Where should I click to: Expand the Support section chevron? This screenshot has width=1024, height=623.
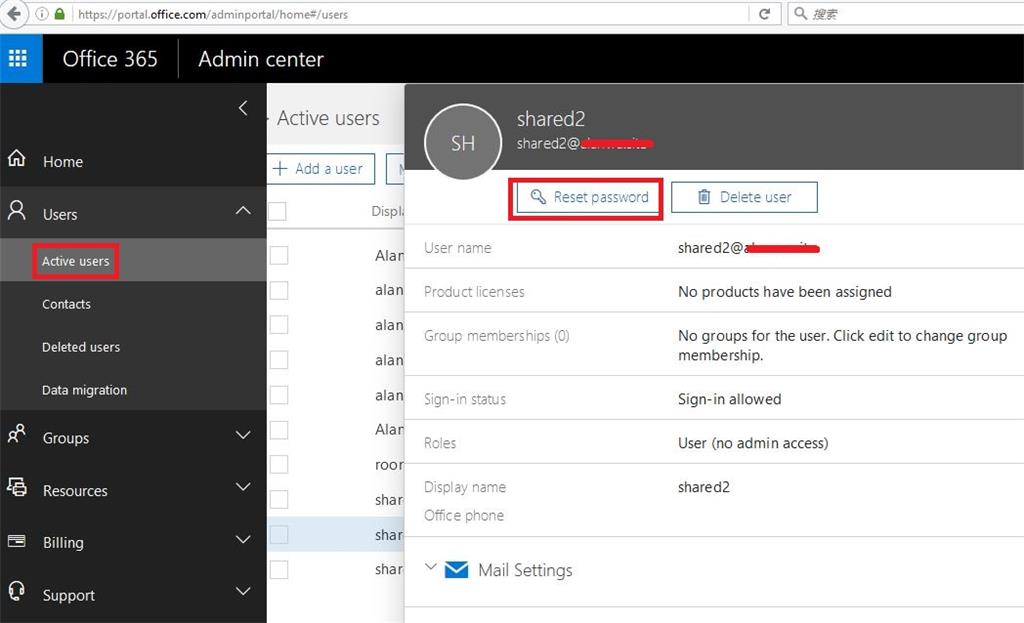tap(243, 592)
